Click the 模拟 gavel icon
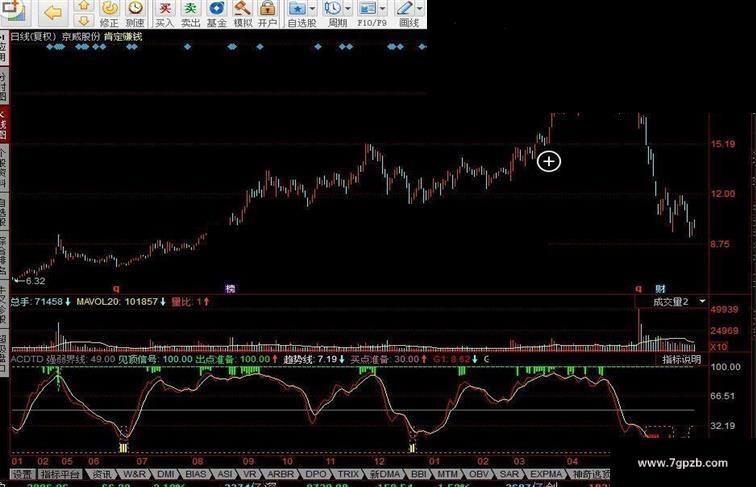 point(242,9)
